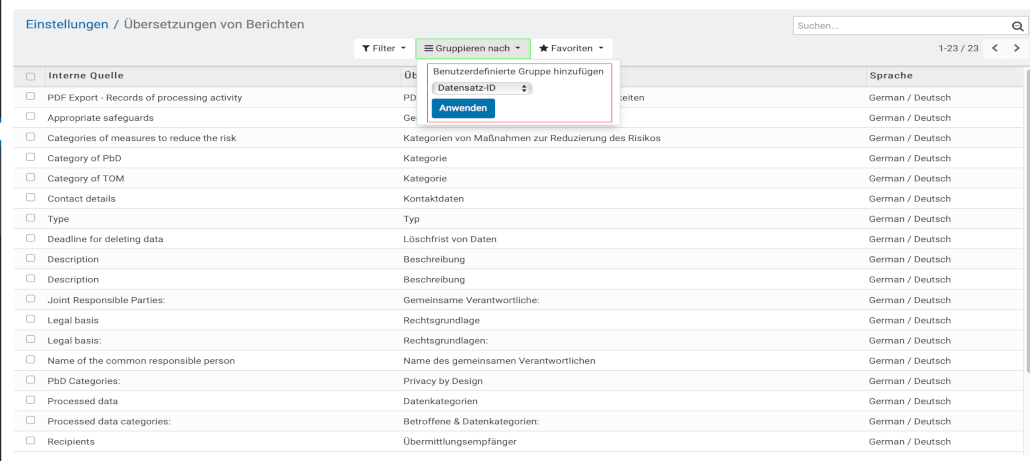Click the search magnifier icon

[x=1013, y=26]
